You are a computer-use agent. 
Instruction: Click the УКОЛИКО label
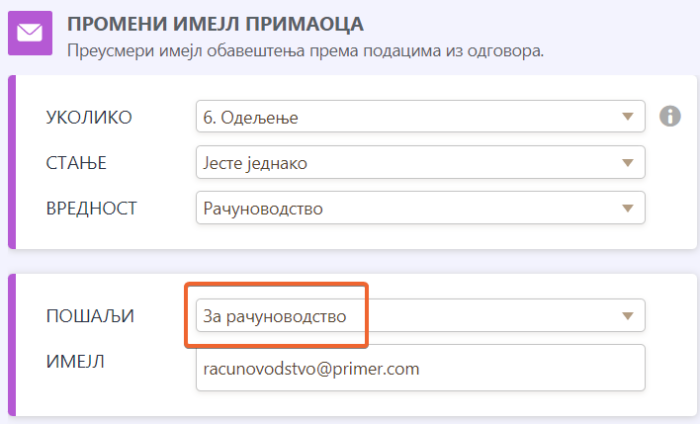[x=89, y=117]
